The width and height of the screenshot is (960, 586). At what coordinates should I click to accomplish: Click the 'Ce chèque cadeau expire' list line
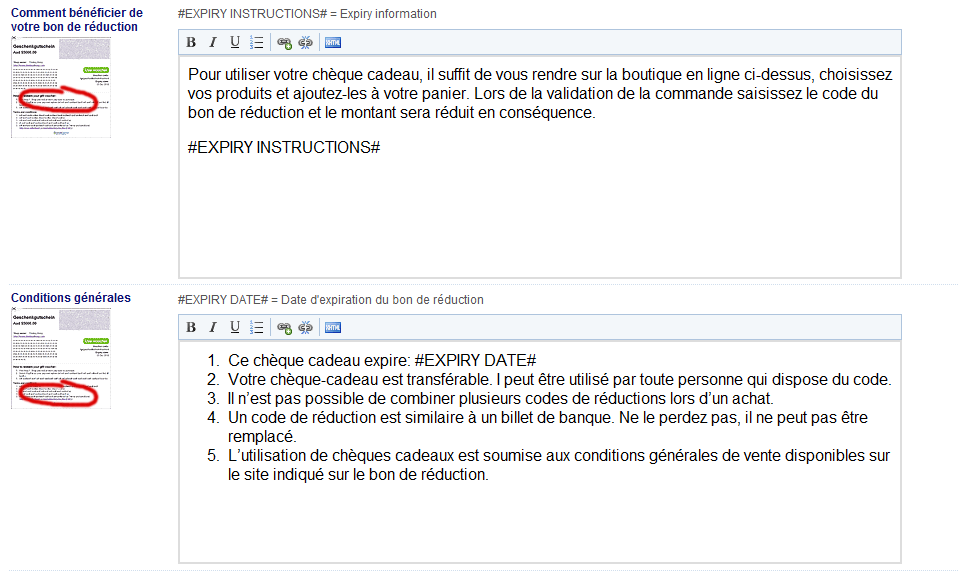[x=382, y=360]
